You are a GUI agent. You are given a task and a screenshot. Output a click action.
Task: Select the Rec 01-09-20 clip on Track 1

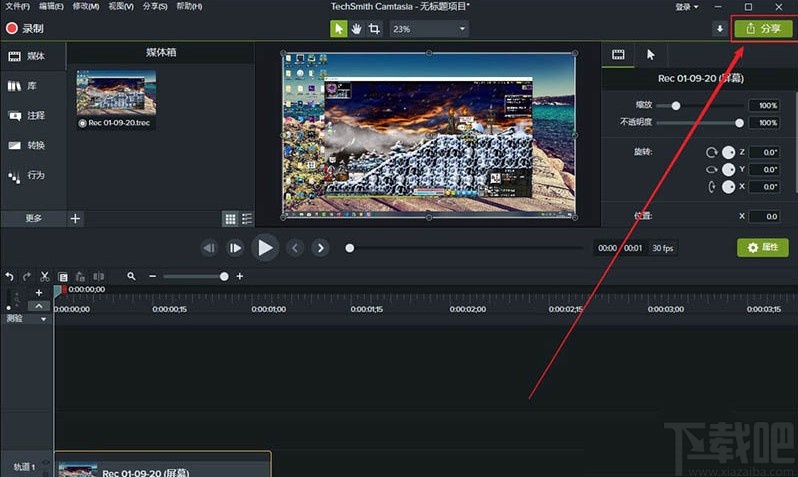pyautogui.click(x=163, y=464)
